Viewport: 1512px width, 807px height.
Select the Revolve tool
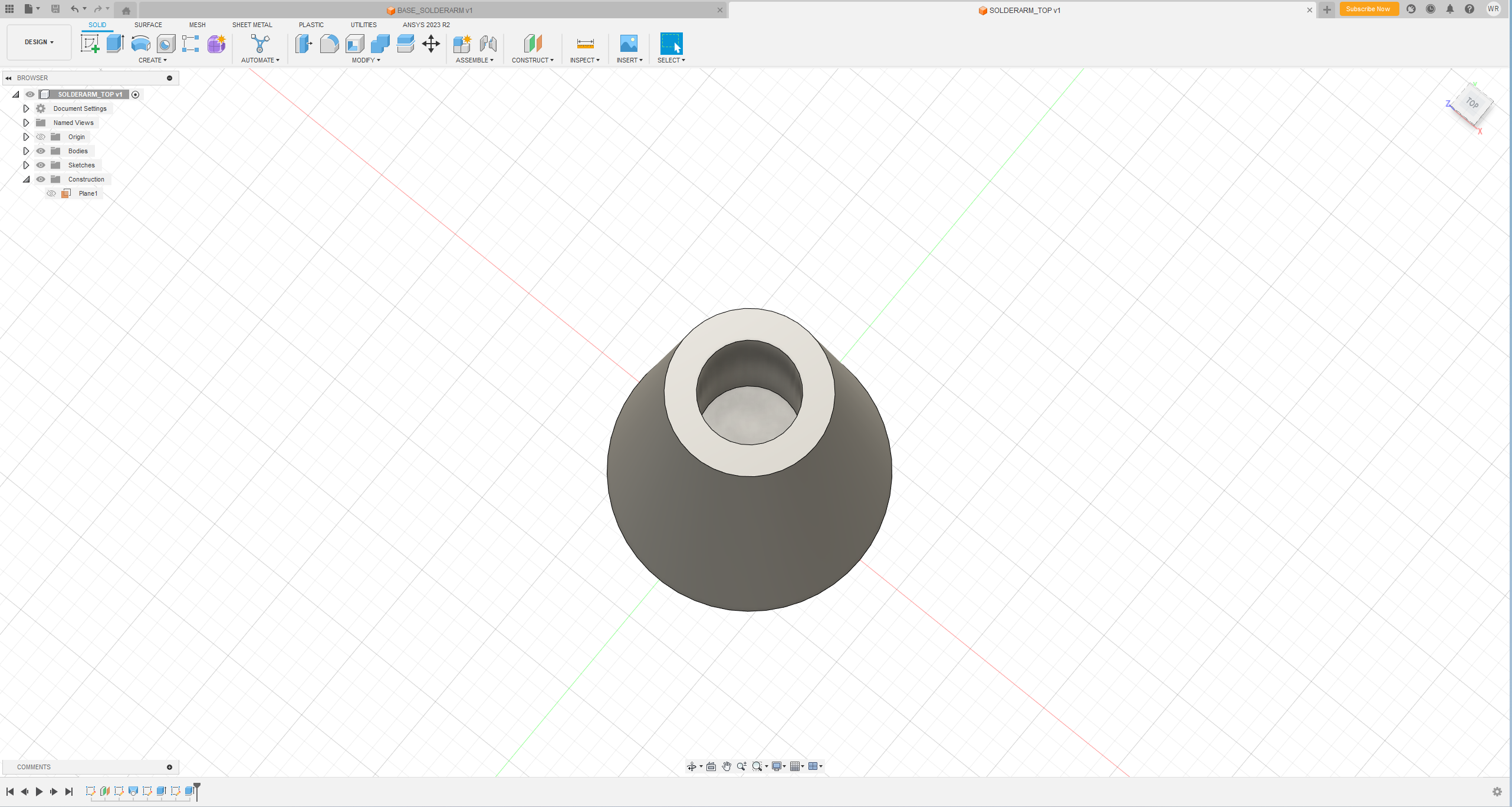(x=140, y=43)
